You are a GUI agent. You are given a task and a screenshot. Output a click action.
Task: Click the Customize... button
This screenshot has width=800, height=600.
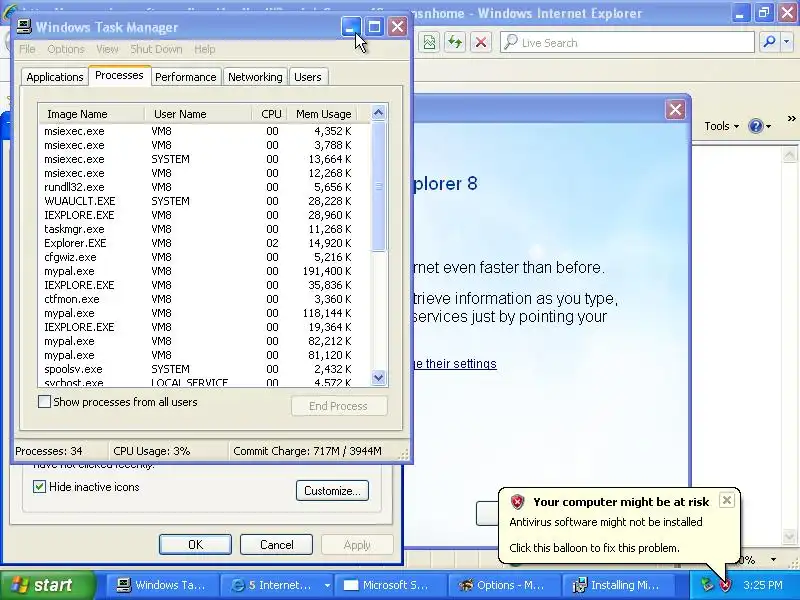[x=332, y=490]
